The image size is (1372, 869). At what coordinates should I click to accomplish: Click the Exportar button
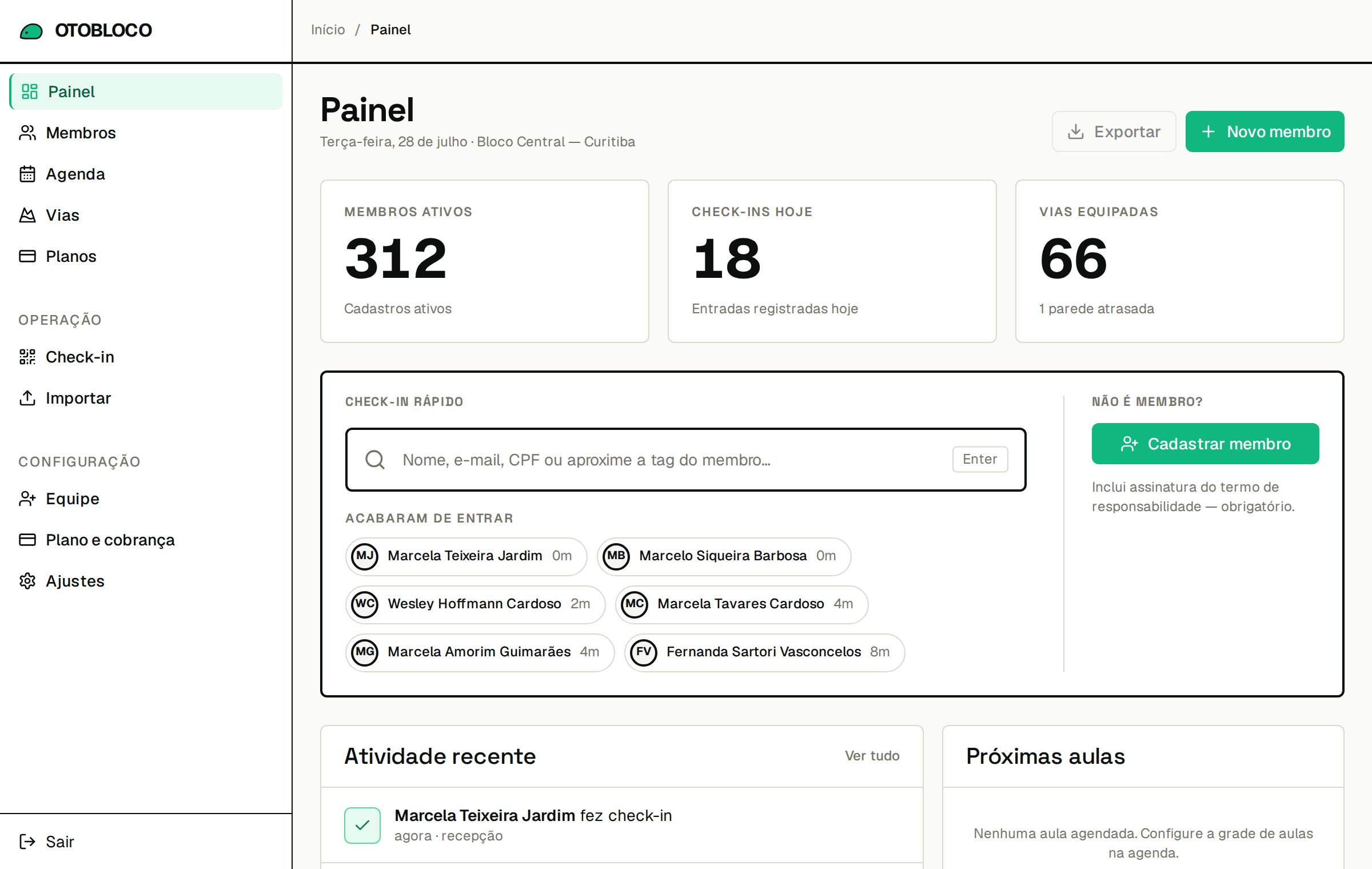tap(1114, 131)
